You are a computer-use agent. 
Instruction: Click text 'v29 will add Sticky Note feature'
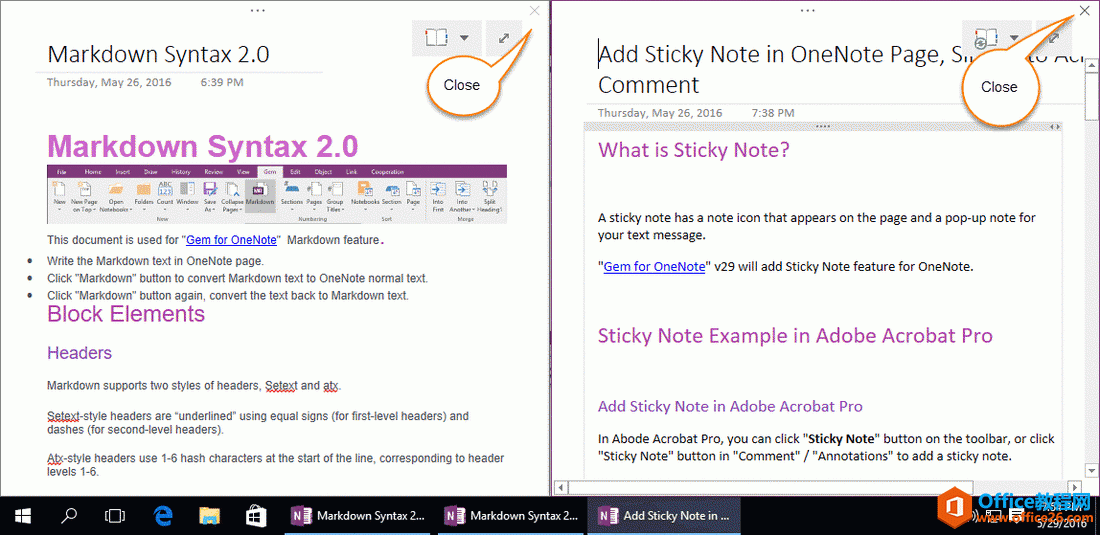(x=844, y=266)
